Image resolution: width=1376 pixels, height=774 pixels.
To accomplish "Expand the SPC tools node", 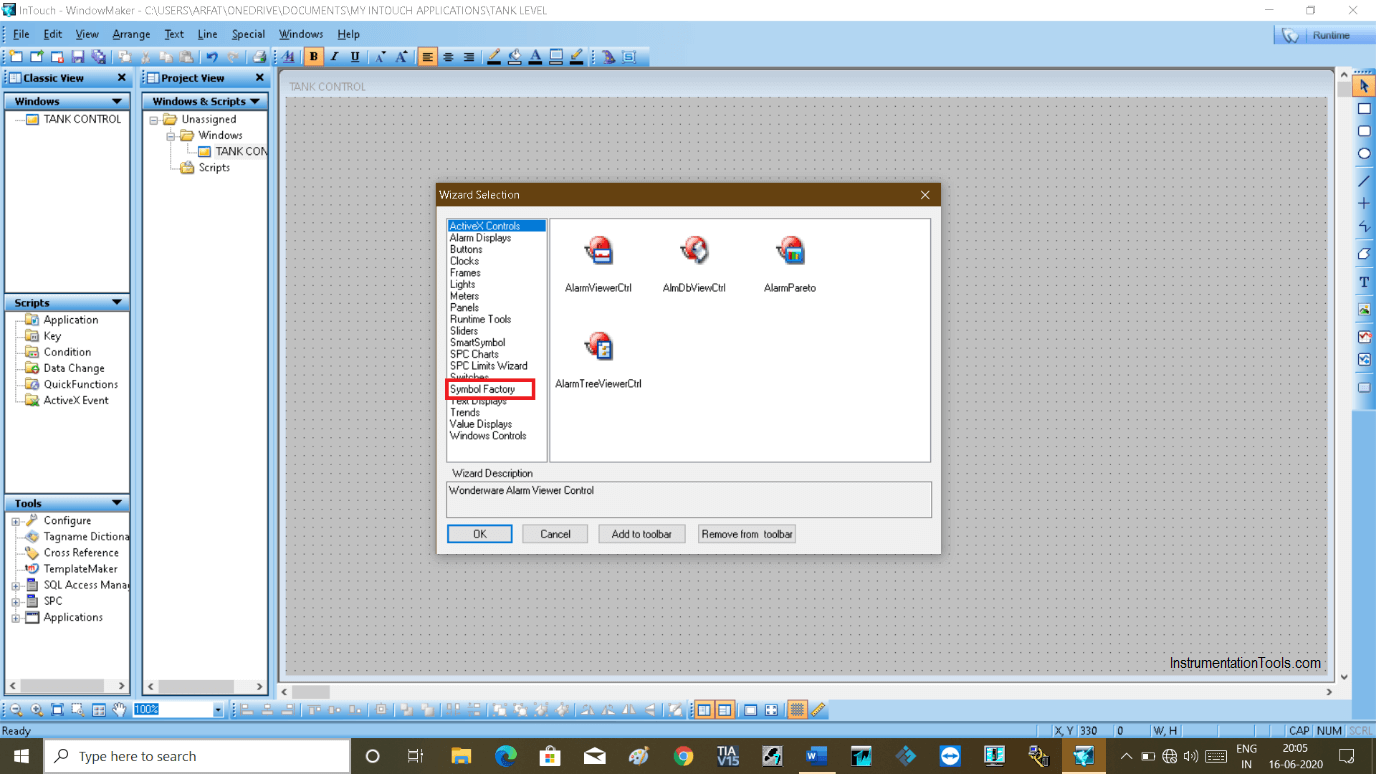I will (16, 602).
